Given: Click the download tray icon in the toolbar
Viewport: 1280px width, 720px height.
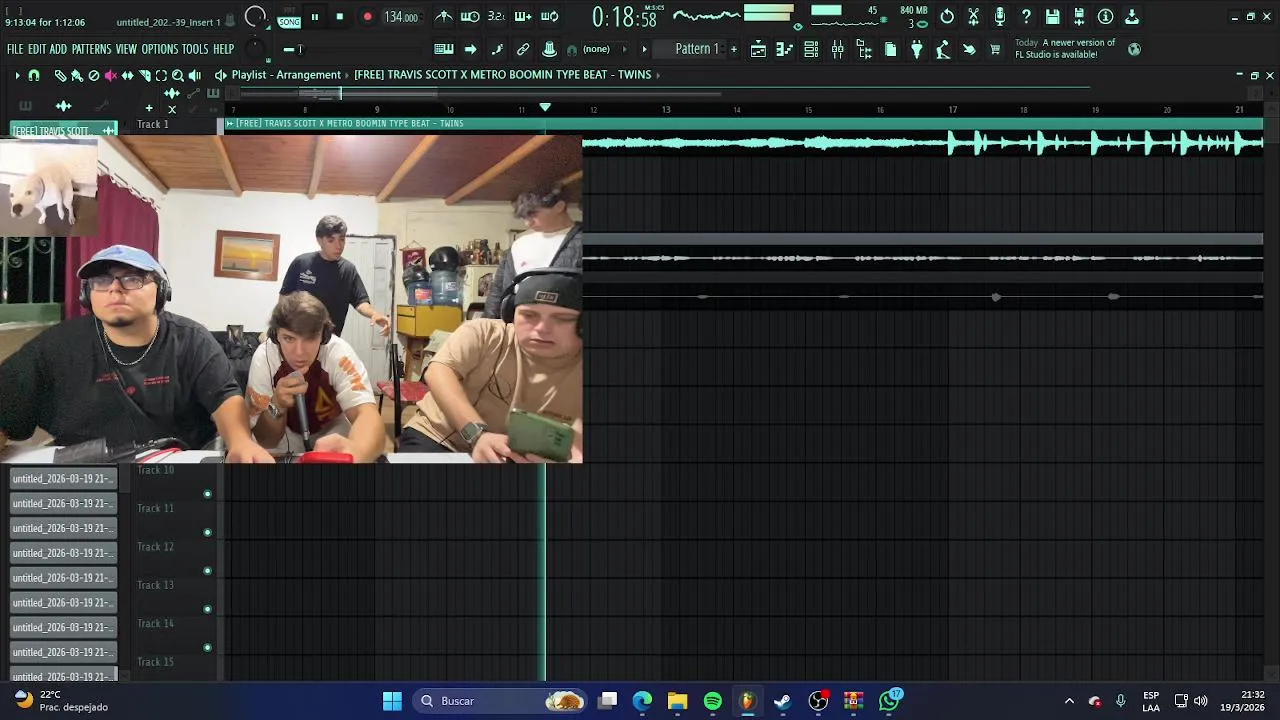Looking at the screenshot, I should point(1132,16).
